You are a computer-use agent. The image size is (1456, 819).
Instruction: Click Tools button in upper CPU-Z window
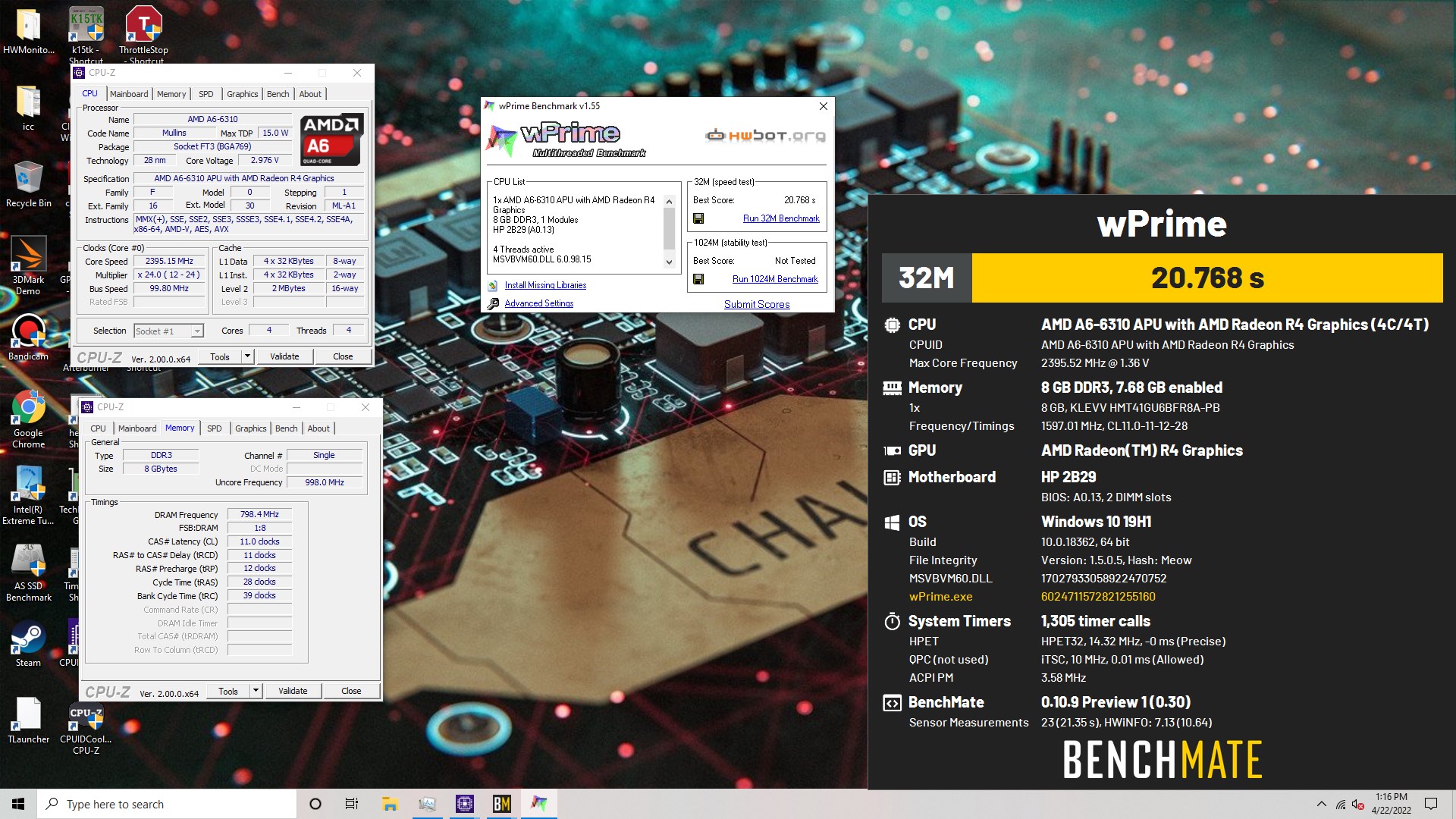(x=220, y=356)
